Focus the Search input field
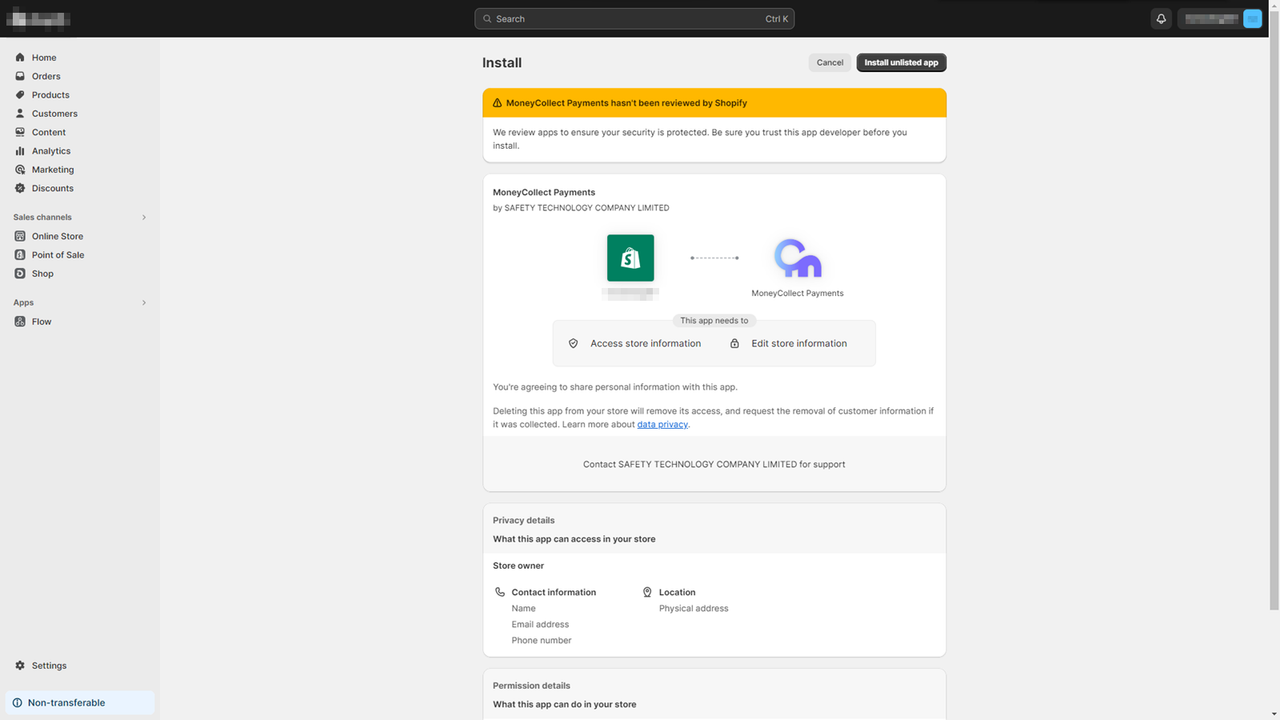 pyautogui.click(x=634, y=19)
